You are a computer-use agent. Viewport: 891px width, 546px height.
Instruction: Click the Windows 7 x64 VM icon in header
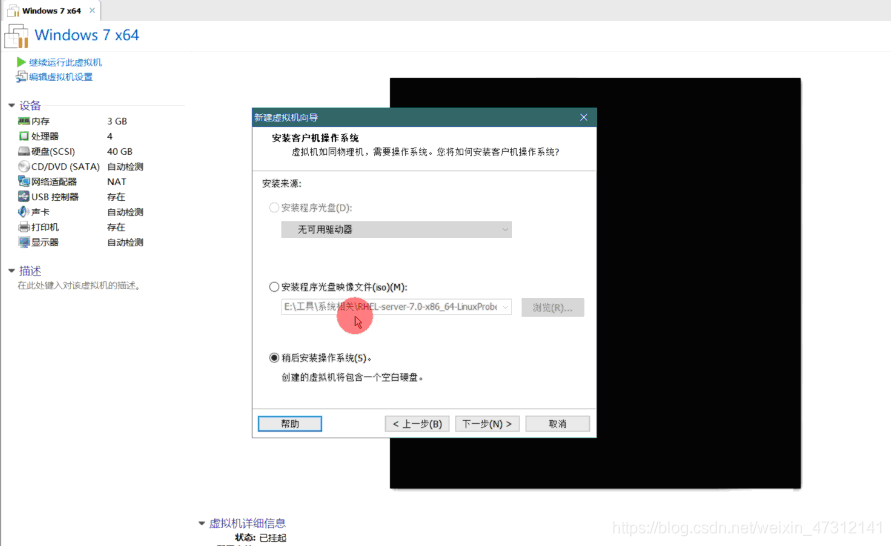[16, 36]
